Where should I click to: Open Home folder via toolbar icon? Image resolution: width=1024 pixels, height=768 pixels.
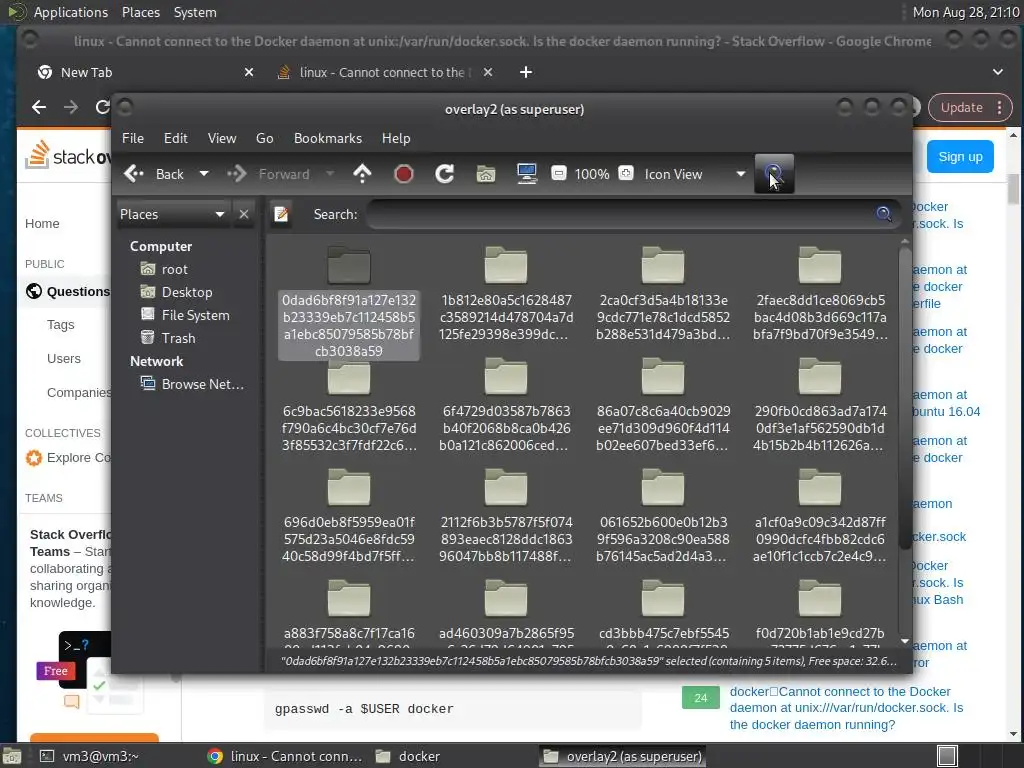485,174
